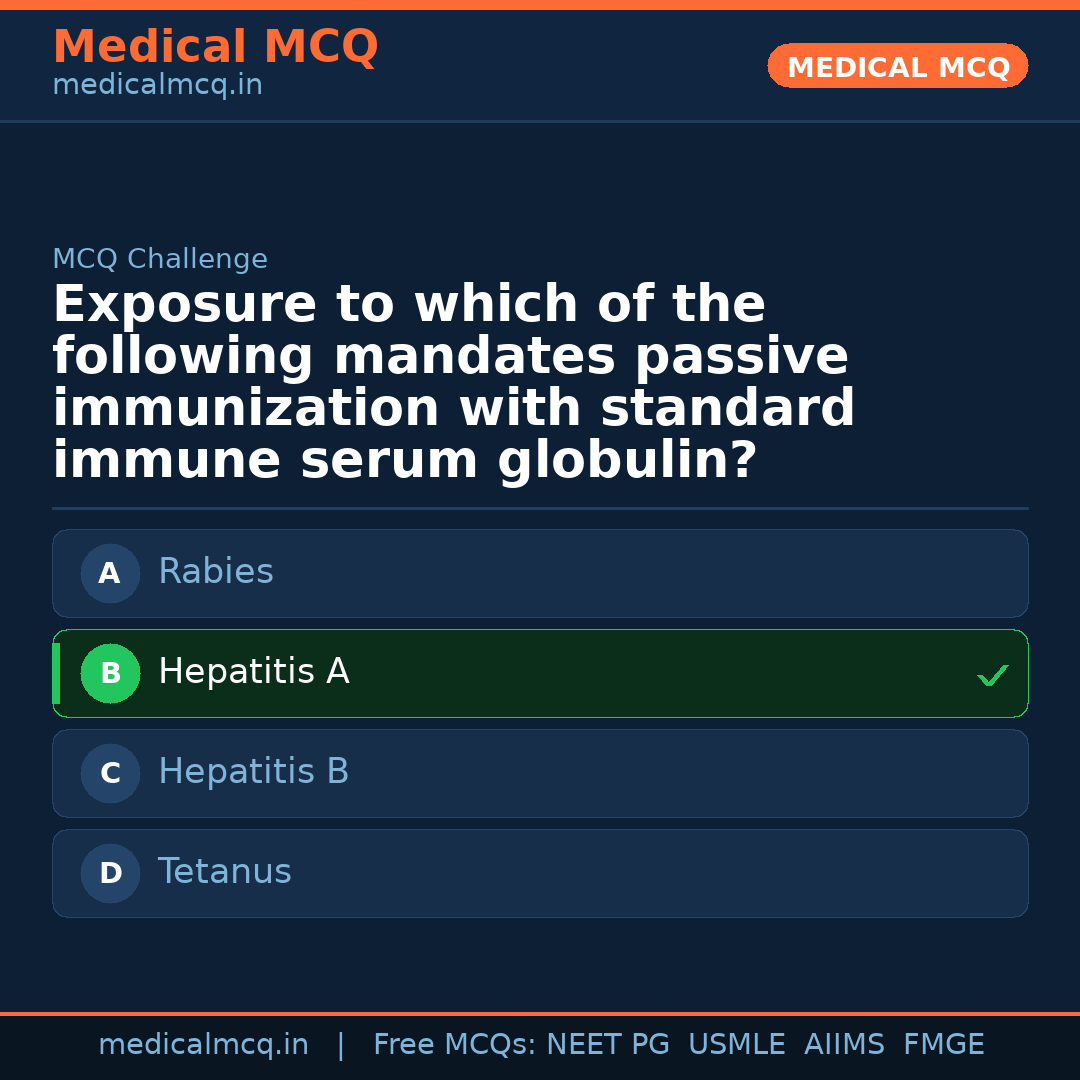
Task: Open the medicalmcq.in link under the header title
Action: coord(157,86)
